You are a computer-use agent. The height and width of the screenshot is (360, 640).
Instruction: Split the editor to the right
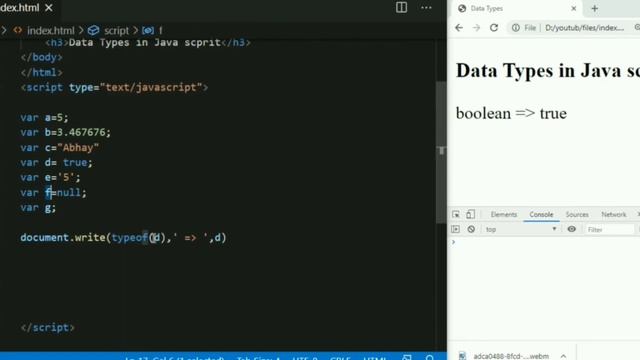401,7
